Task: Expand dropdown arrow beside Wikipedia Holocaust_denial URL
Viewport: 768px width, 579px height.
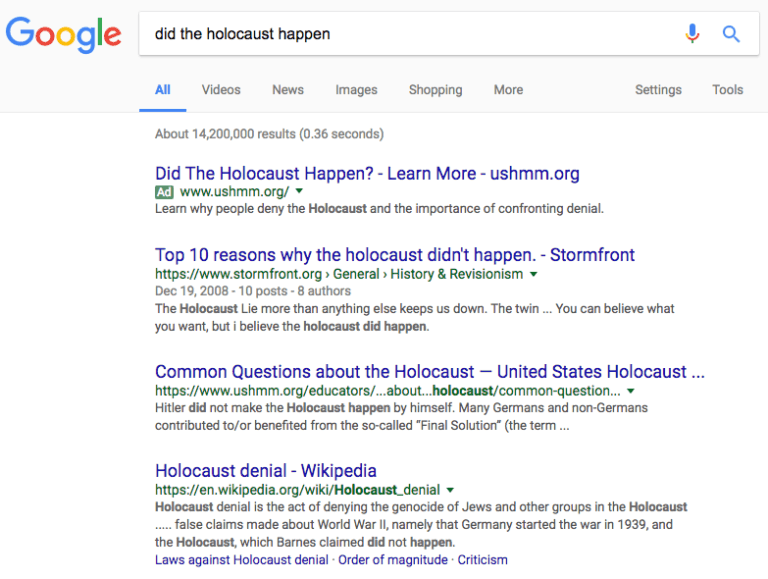Action: 450,490
